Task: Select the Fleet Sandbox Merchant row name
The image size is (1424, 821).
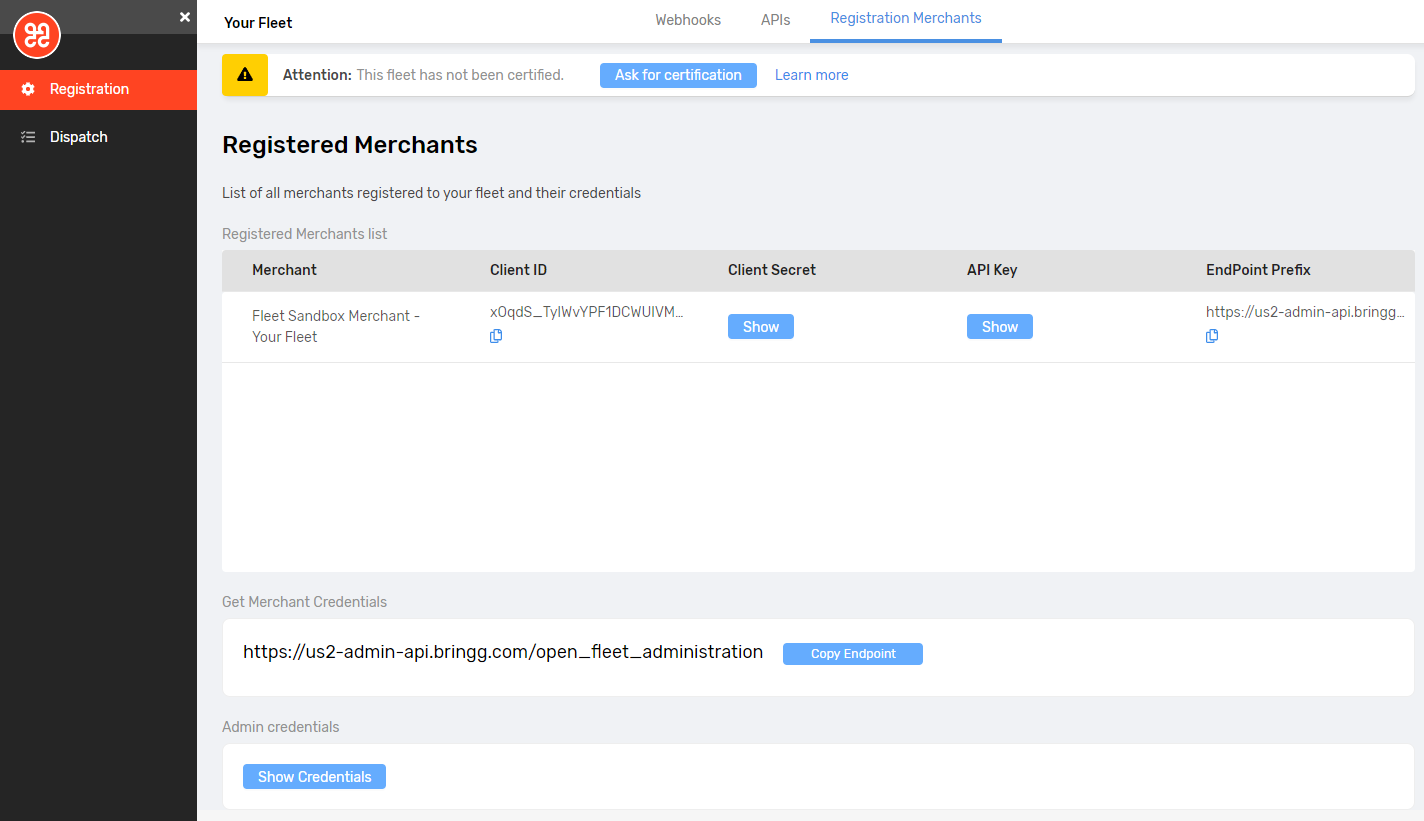Action: coord(336,326)
